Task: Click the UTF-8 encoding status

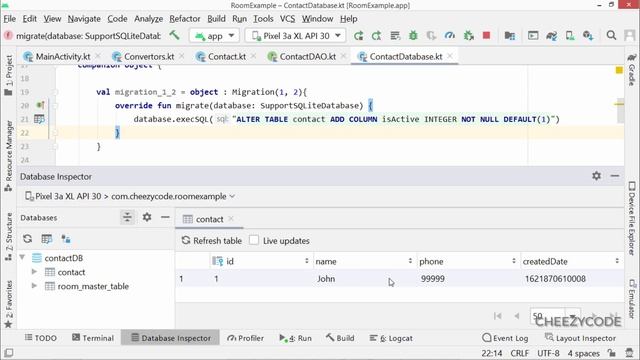Action: click(x=548, y=353)
